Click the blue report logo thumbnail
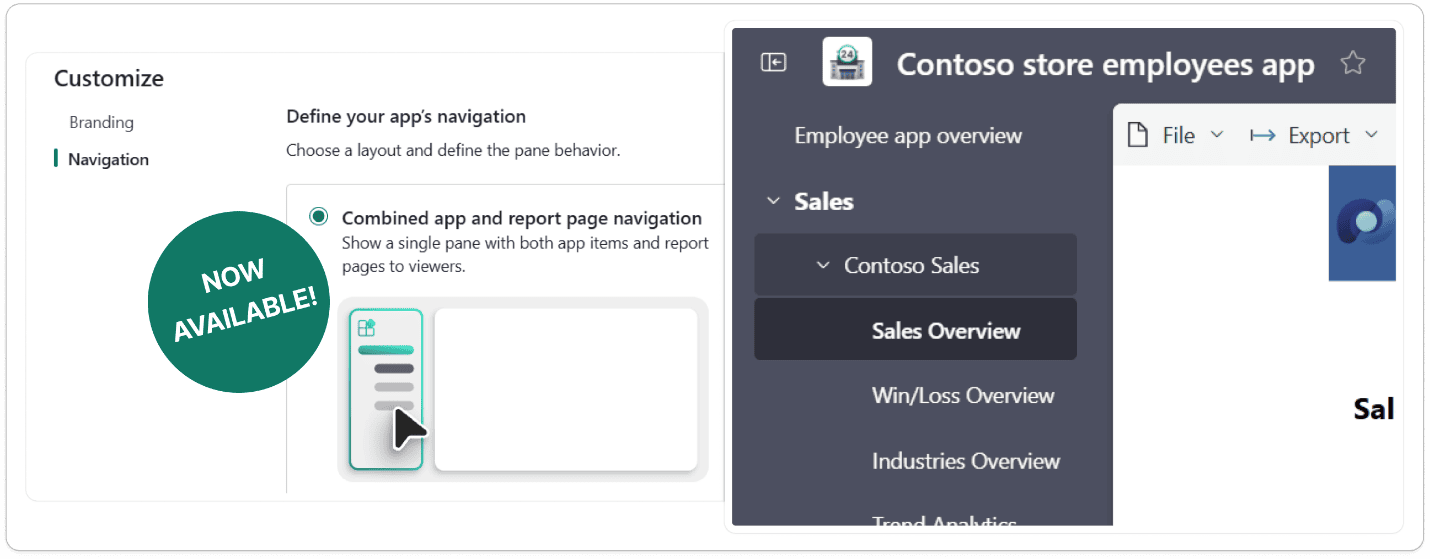1430x559 pixels. pyautogui.click(x=1362, y=222)
